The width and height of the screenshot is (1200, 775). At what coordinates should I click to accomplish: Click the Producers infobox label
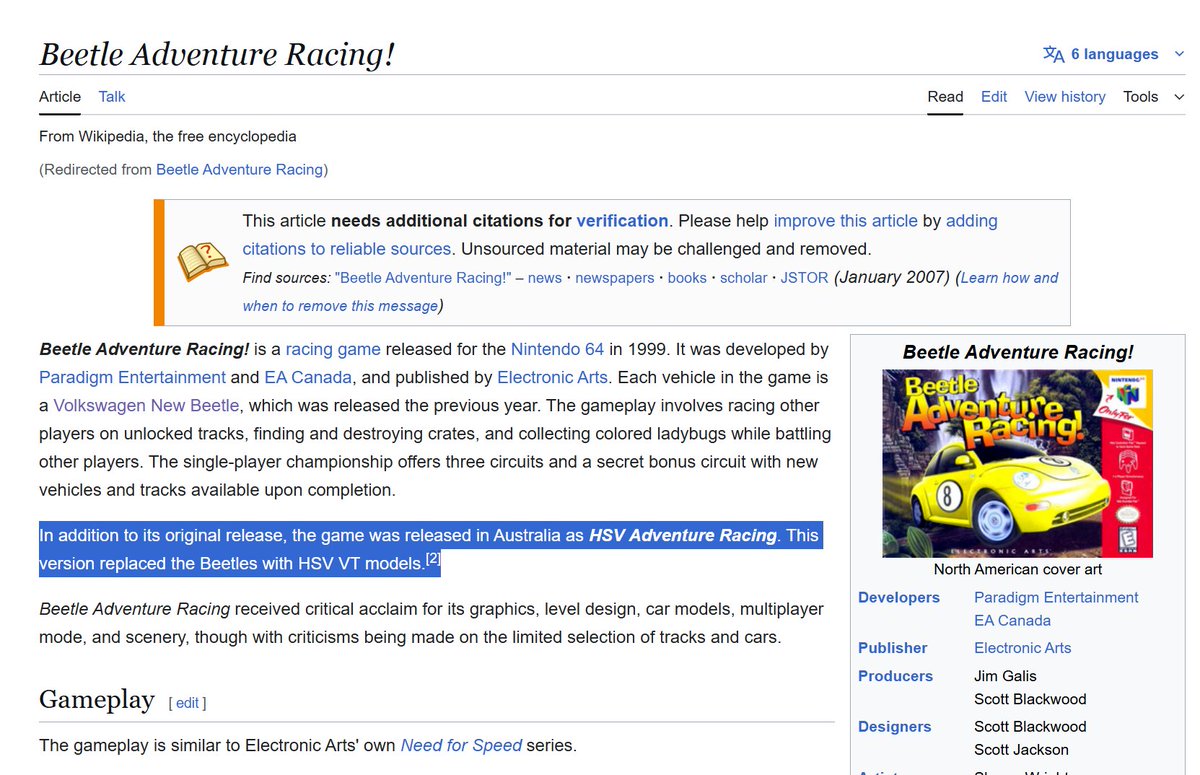click(x=895, y=676)
